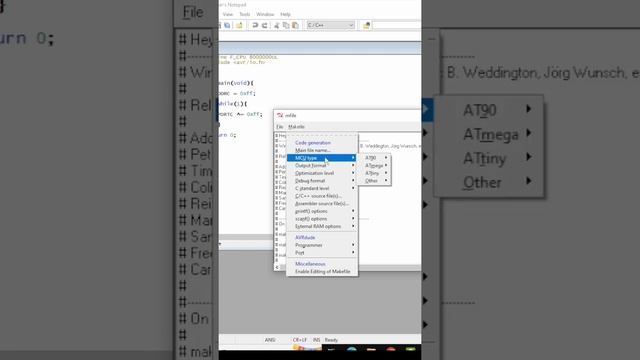
Task: Click the cut scissors icon in the toolbar
Action: pyautogui.click(x=276, y=25)
